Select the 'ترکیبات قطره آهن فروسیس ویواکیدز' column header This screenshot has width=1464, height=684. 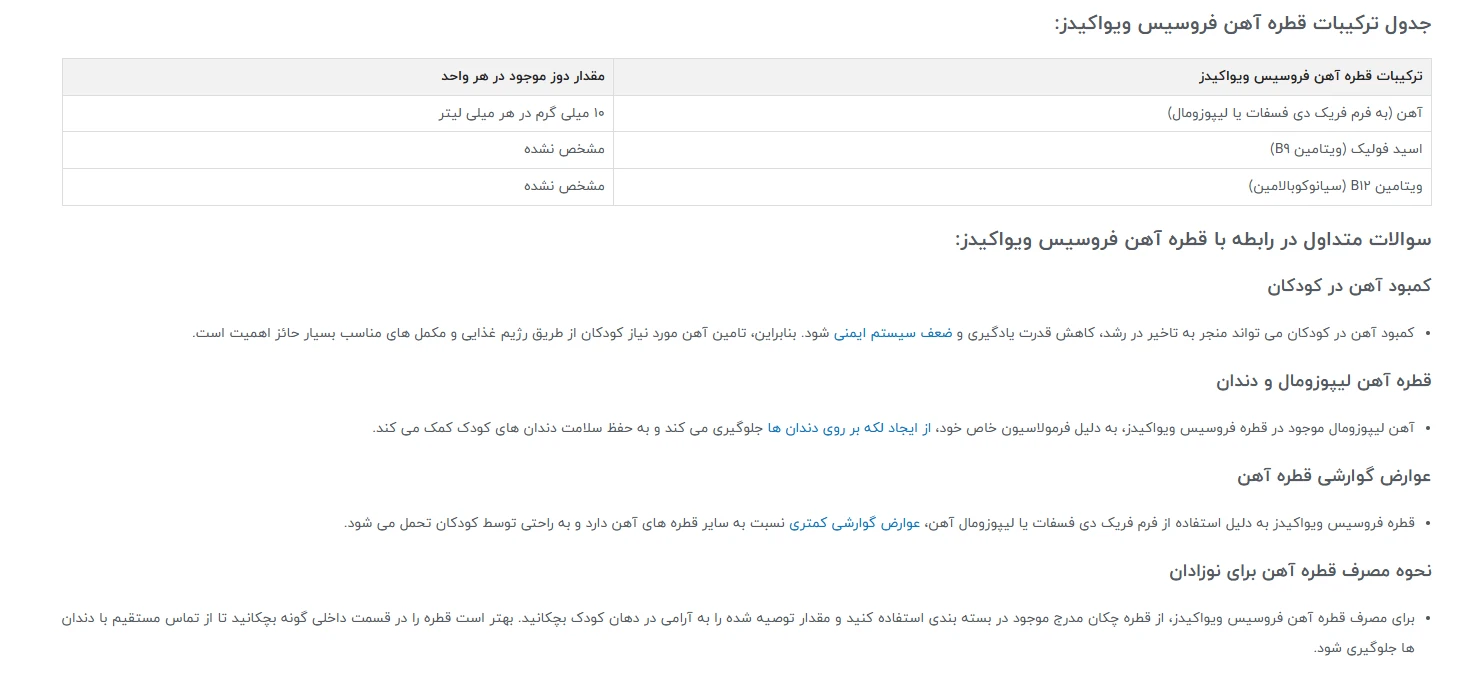(1310, 77)
